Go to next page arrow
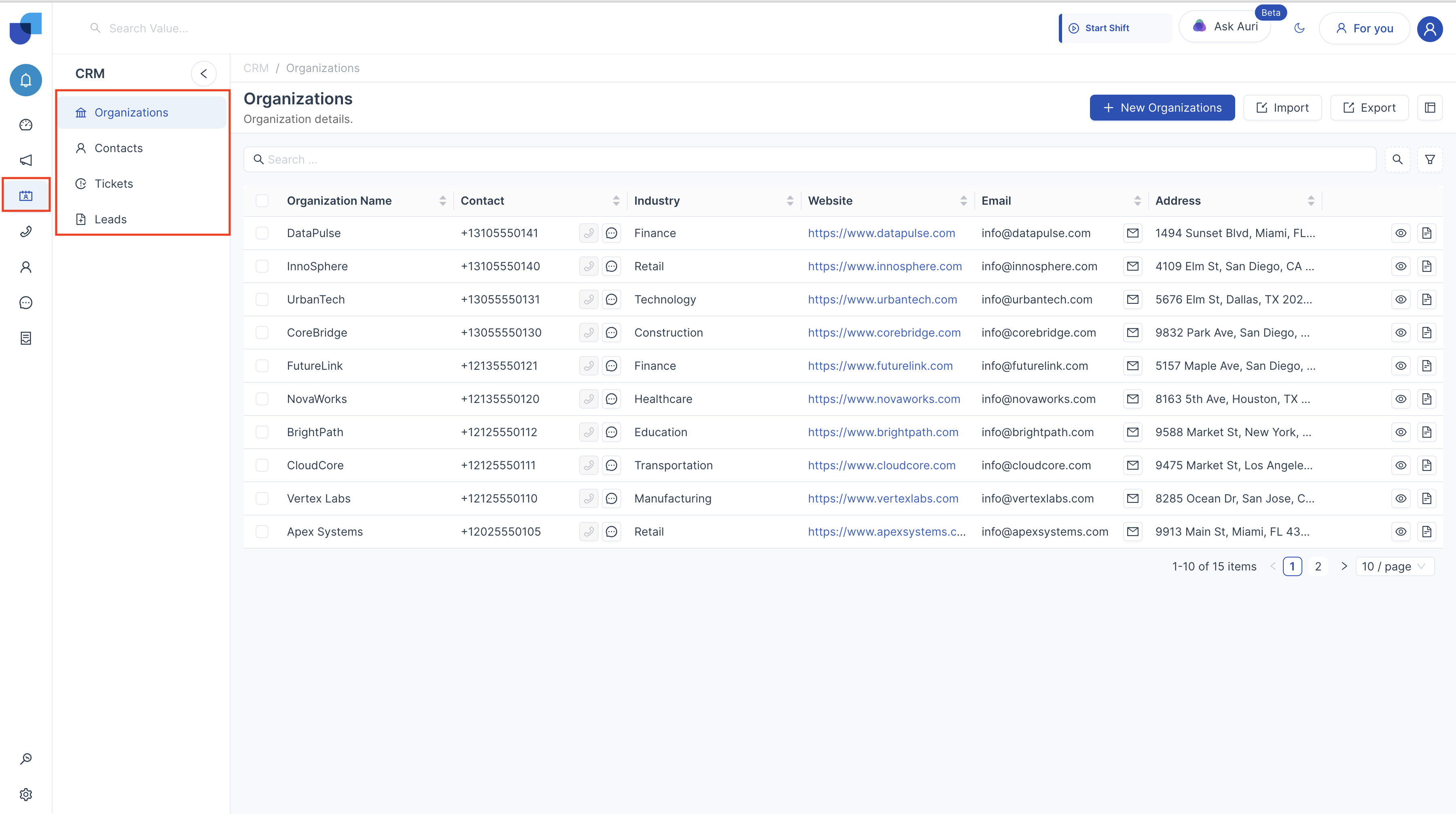 pyautogui.click(x=1344, y=566)
